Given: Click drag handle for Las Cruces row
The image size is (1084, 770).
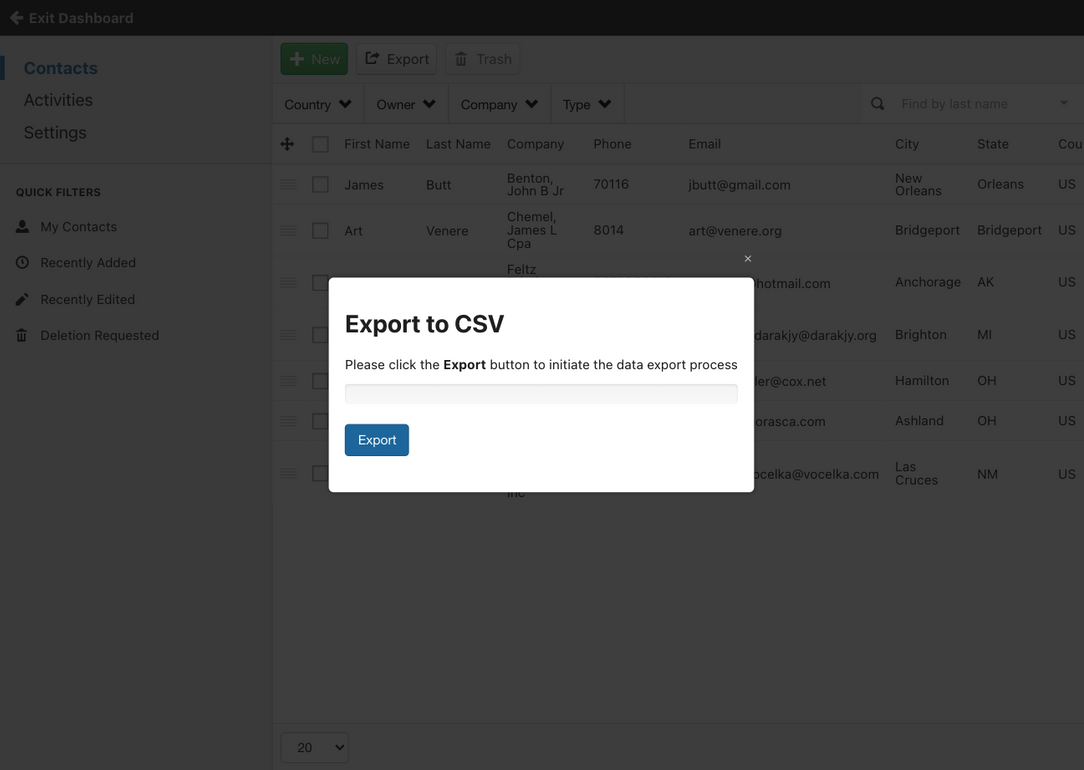Looking at the screenshot, I should 288,473.
